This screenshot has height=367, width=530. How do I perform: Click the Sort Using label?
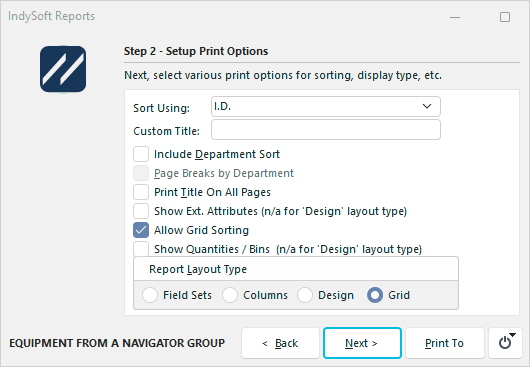click(x=162, y=108)
